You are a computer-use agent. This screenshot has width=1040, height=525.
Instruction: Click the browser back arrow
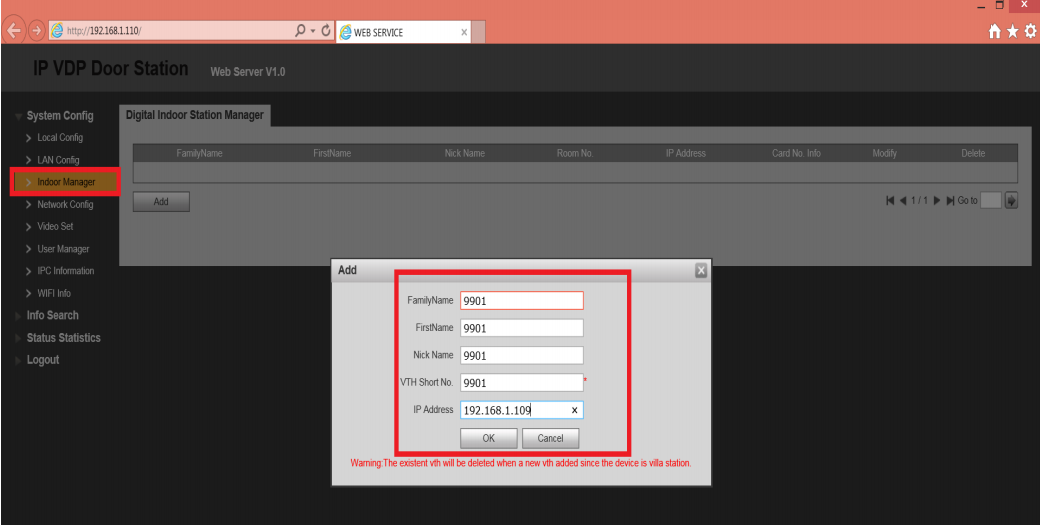(14, 31)
